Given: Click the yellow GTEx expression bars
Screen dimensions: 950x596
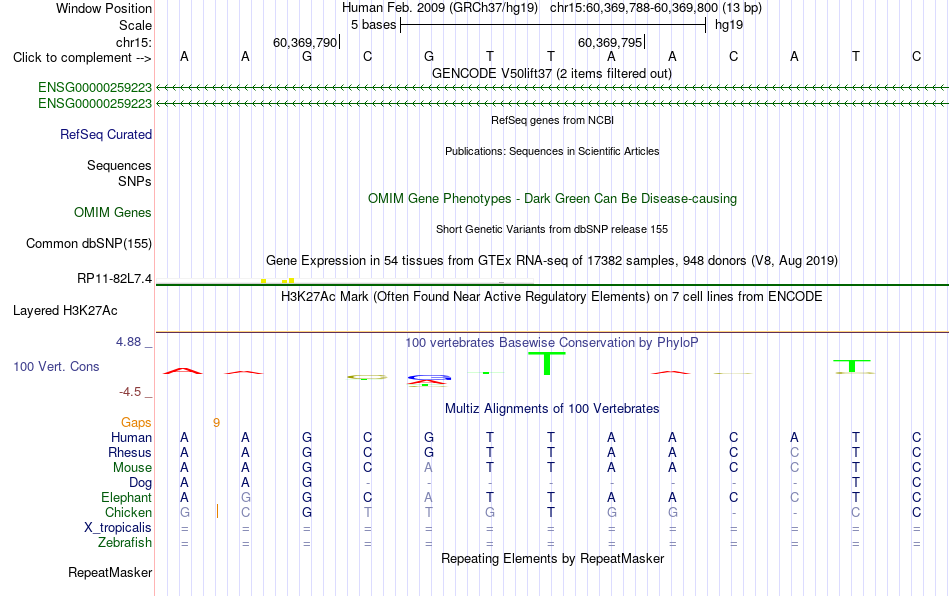Looking at the screenshot, I should pyautogui.click(x=277, y=280).
